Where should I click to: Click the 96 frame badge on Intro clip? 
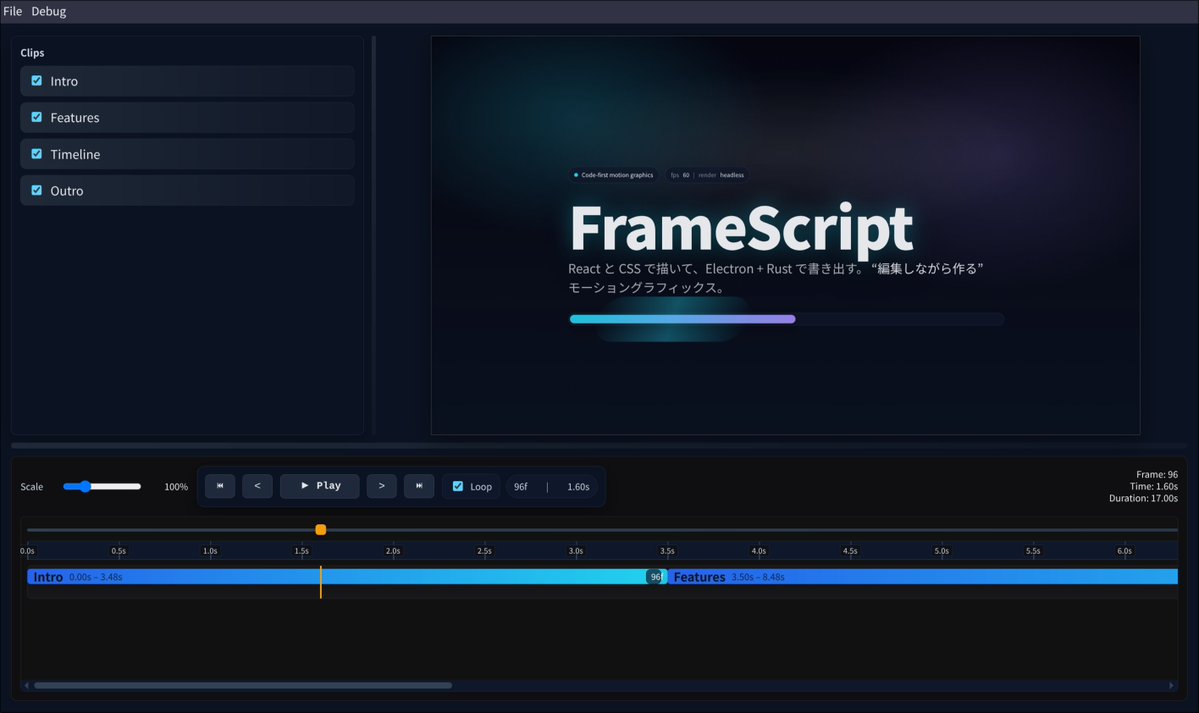click(655, 577)
